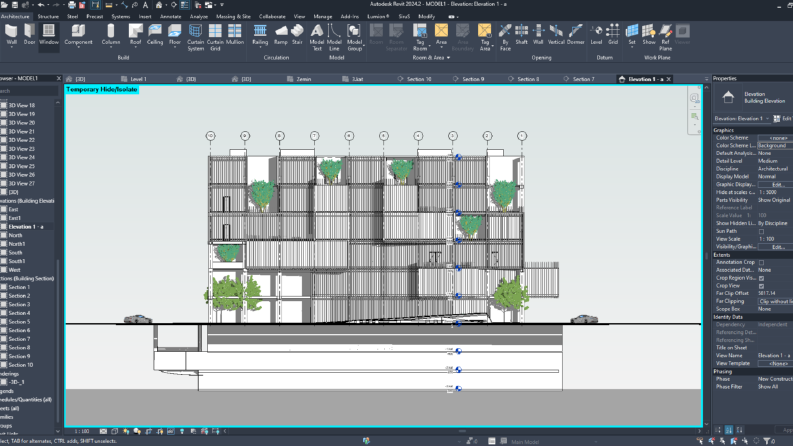Select the Window tool
Viewport: 793px width, 446px height.
point(49,35)
